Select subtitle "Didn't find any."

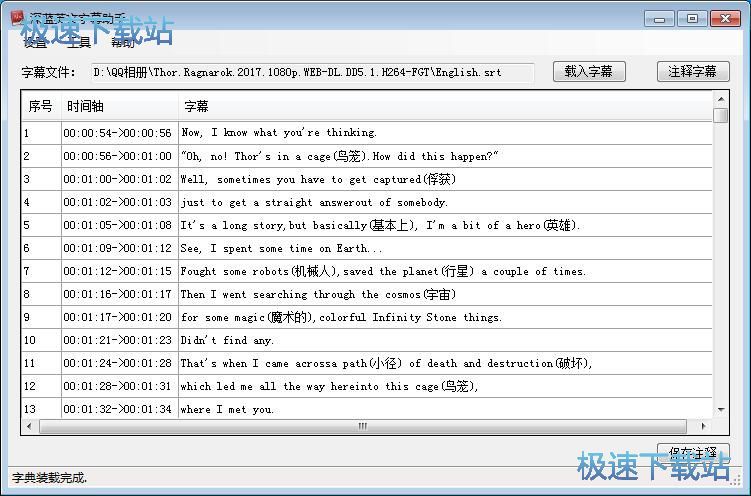click(445, 340)
